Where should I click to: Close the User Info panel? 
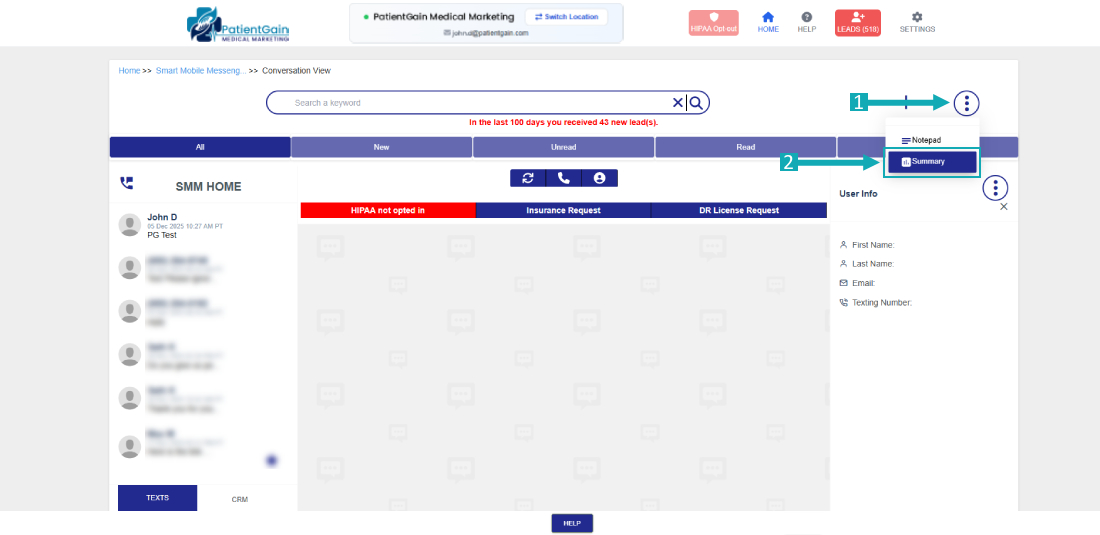pyautogui.click(x=1003, y=207)
